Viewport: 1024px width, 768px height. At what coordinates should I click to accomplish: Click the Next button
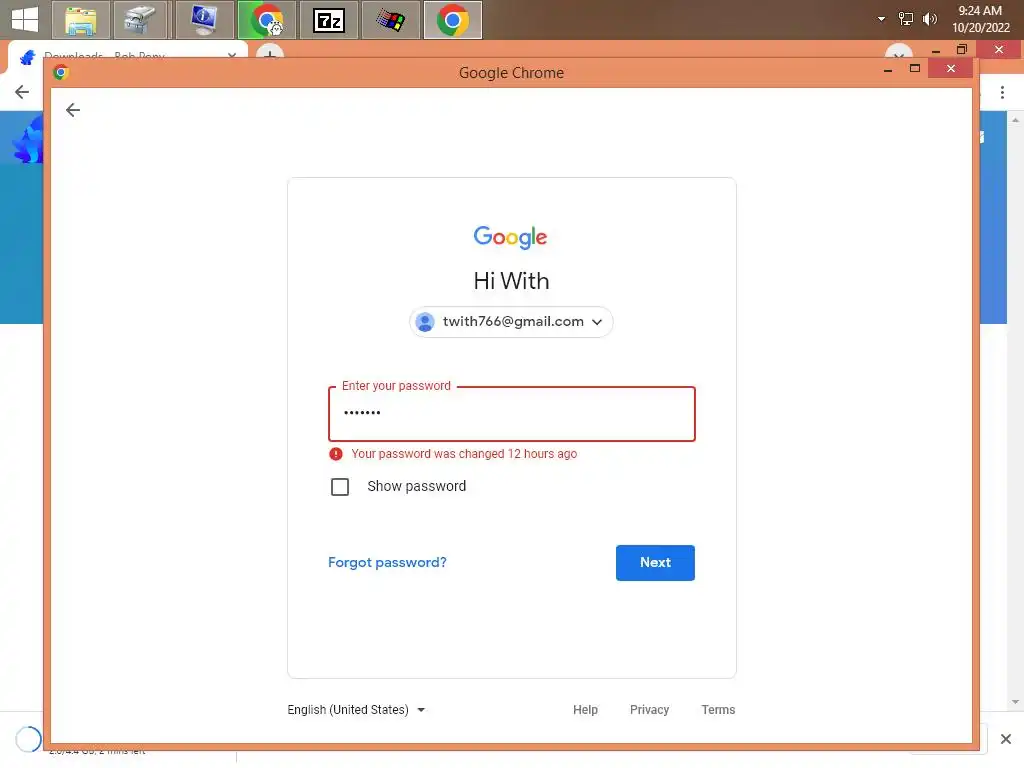655,562
